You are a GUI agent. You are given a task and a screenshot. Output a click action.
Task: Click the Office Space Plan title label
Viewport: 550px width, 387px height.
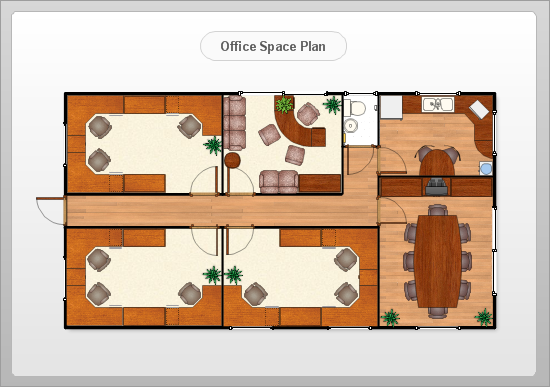point(273,46)
